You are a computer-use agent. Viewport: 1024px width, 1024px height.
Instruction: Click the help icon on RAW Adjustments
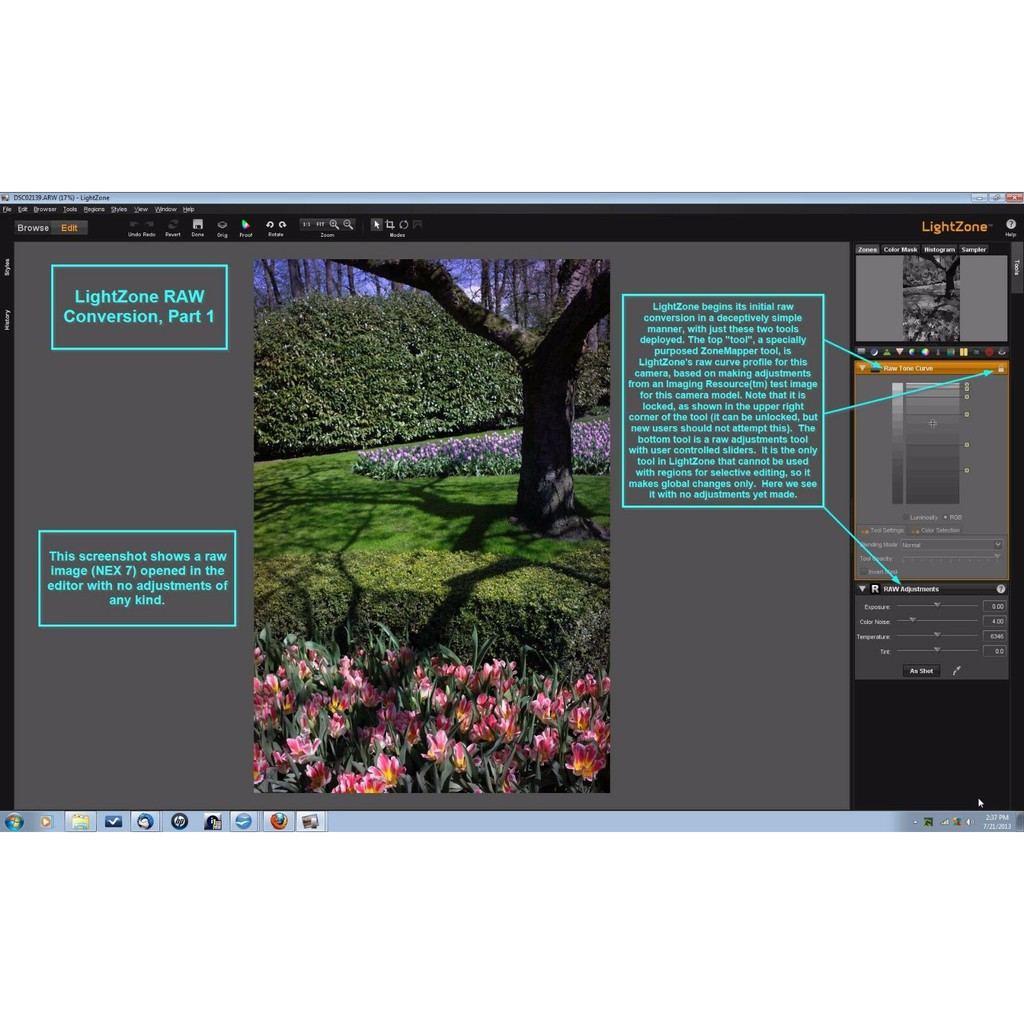[1002, 587]
